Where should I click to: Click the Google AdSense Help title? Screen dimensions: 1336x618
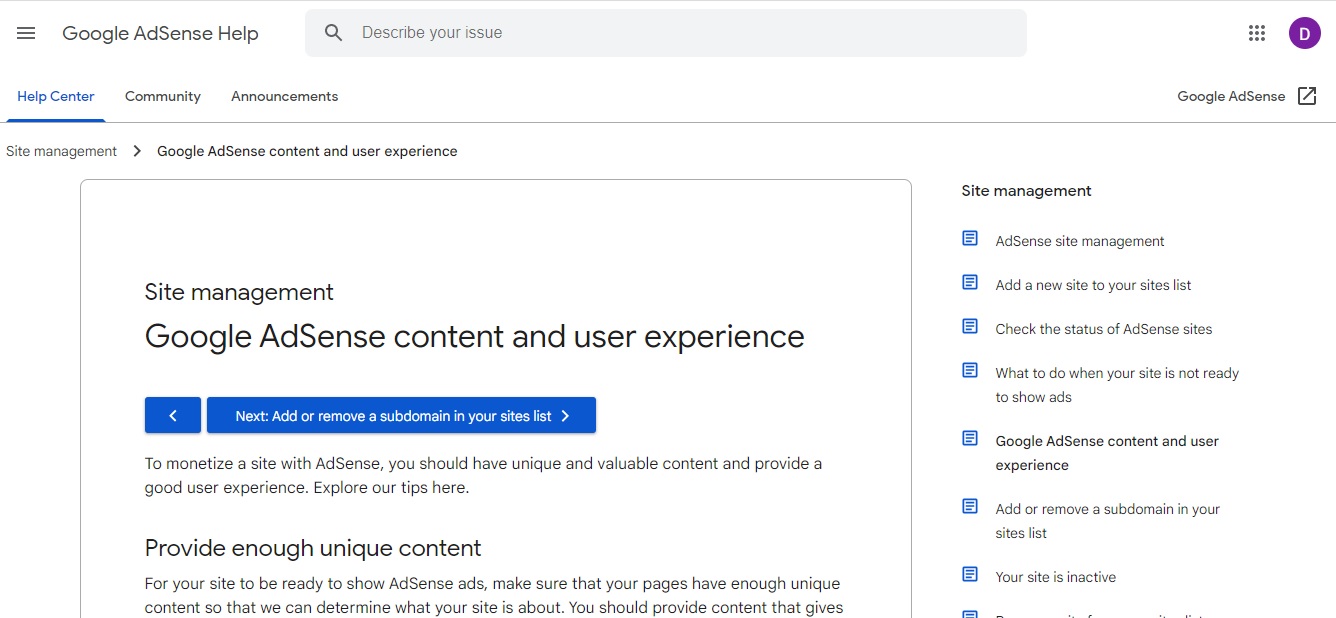160,33
